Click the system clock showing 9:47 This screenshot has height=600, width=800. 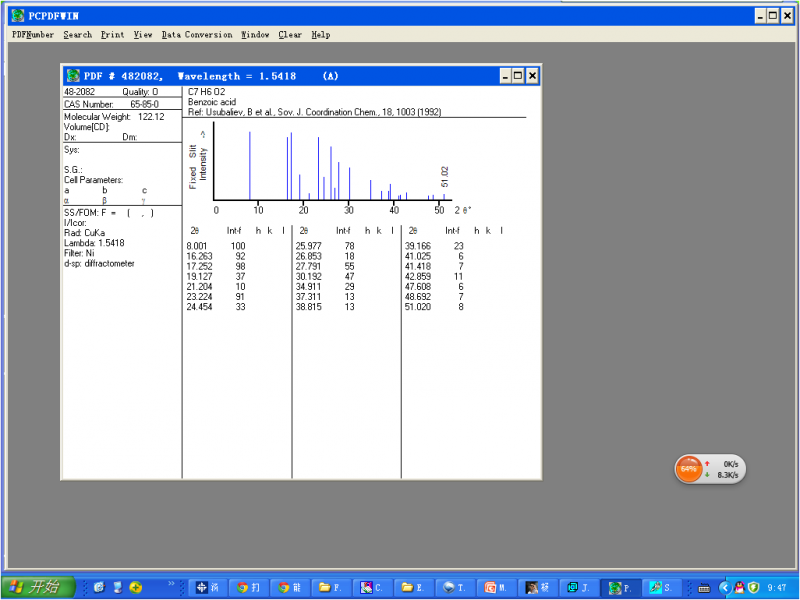pos(779,588)
